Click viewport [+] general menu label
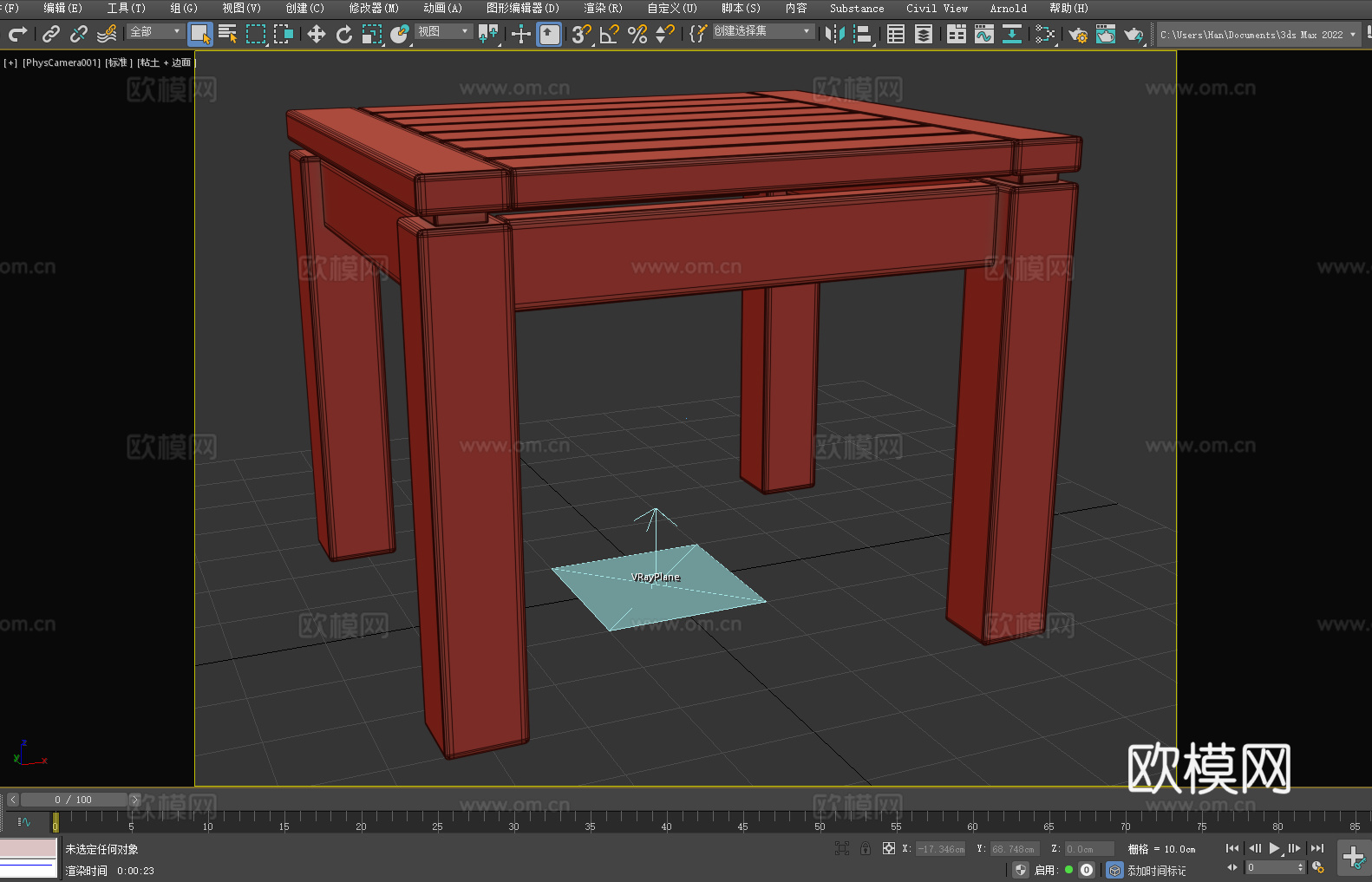1372x882 pixels. [x=10, y=62]
